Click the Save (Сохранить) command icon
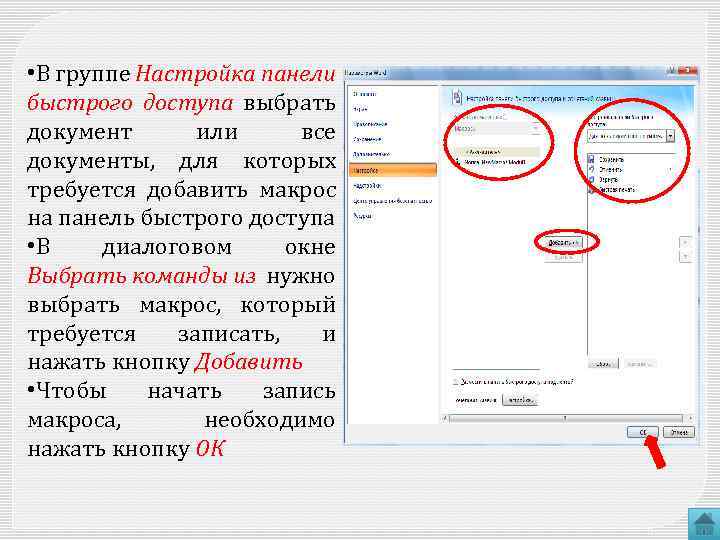This screenshot has width=720, height=540. click(591, 159)
